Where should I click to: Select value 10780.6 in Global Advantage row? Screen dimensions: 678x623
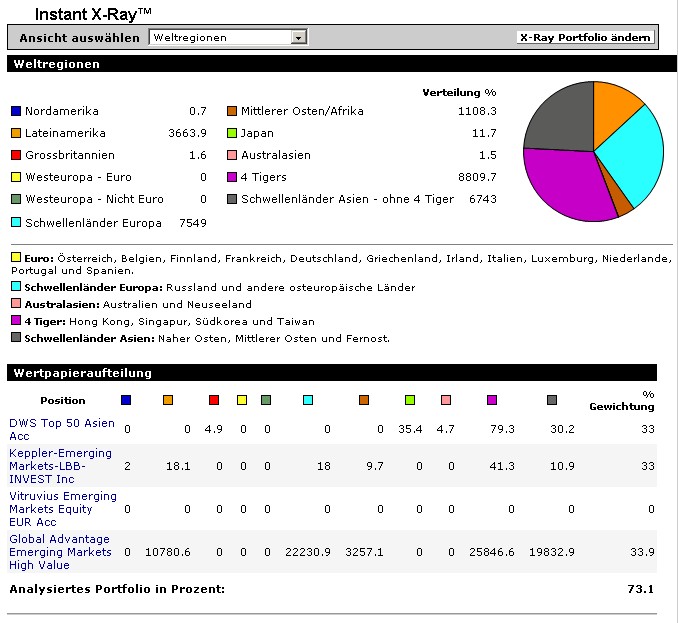[168, 552]
